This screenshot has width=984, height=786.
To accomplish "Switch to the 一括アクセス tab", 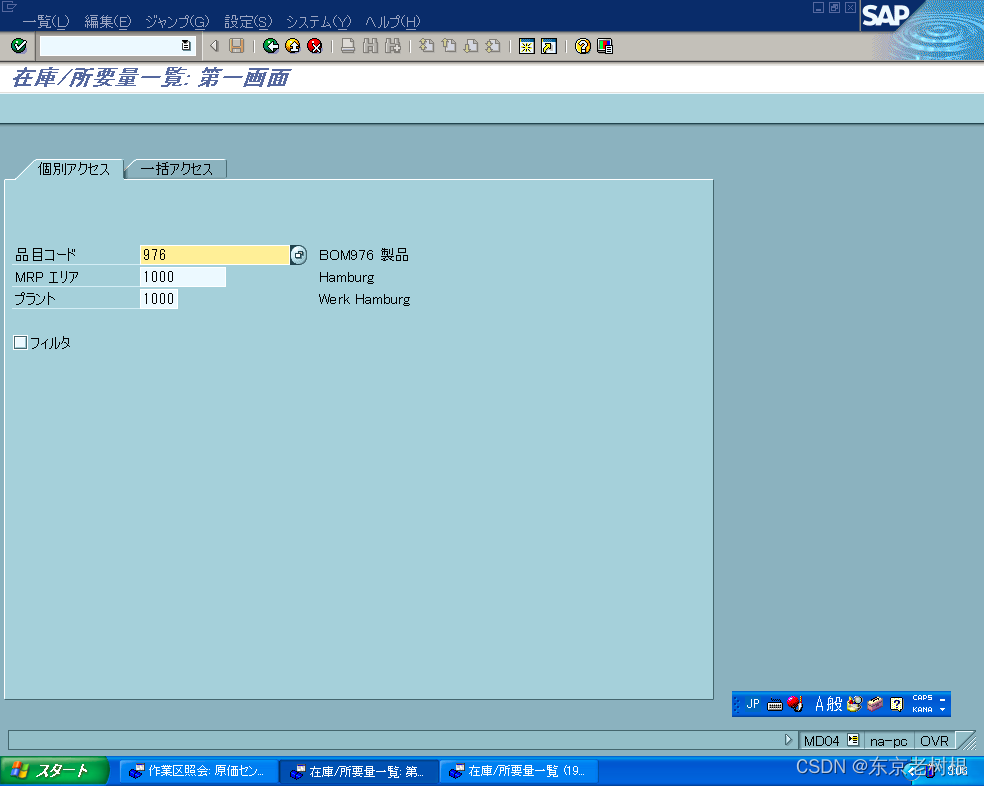I will point(175,168).
